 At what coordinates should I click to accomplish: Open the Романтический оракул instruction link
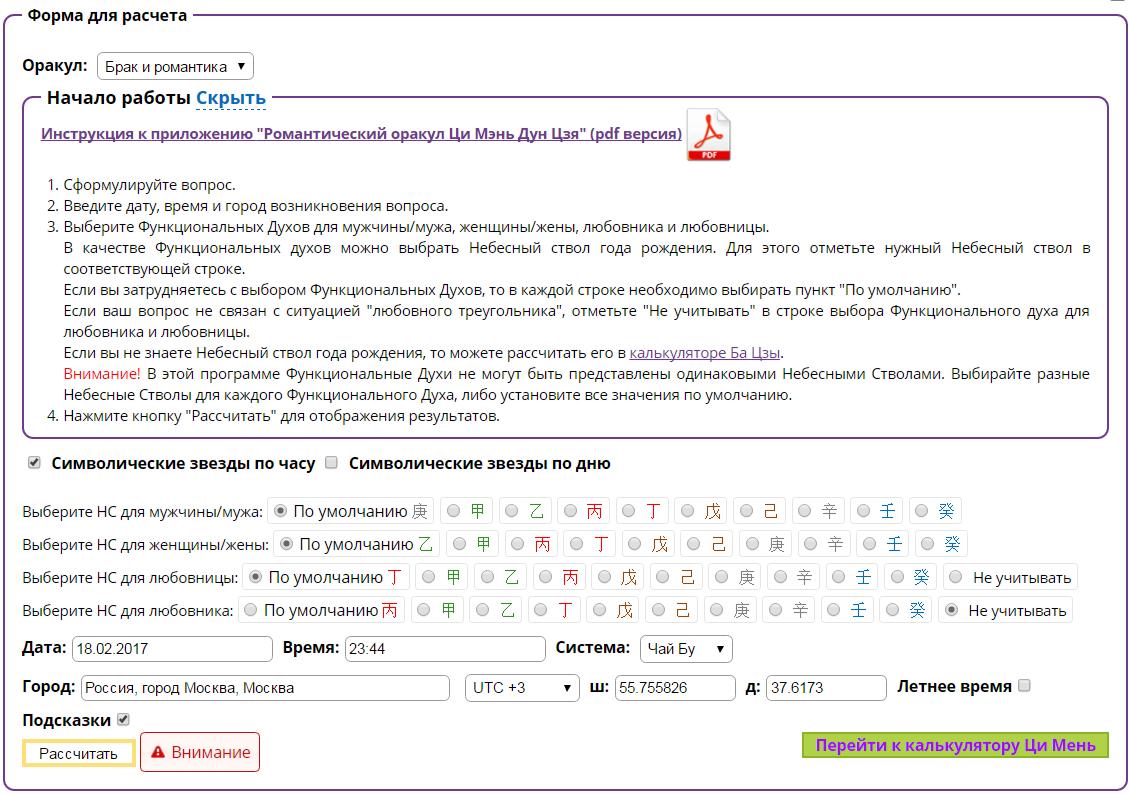[361, 133]
